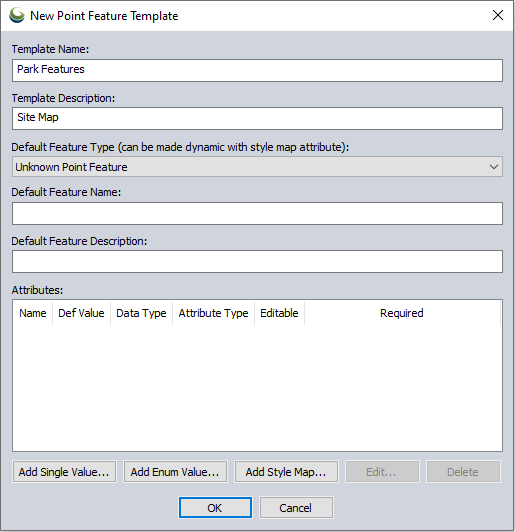
Task: Click the Name column header in Attributes
Action: point(33,313)
